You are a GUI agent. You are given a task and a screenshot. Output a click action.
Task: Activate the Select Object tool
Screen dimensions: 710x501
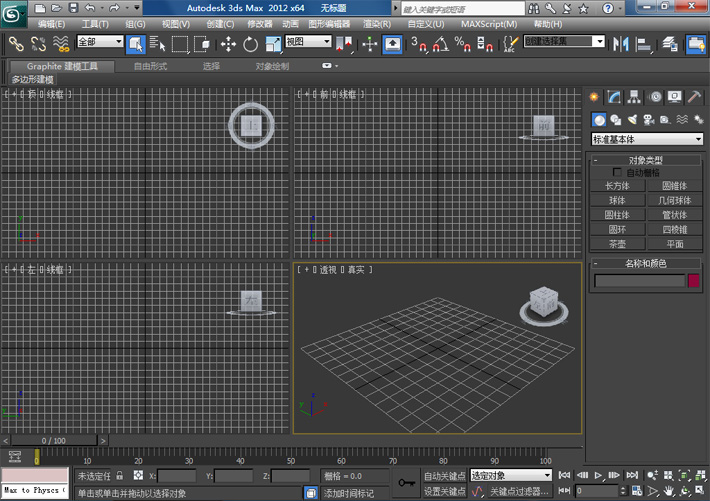click(x=135, y=44)
